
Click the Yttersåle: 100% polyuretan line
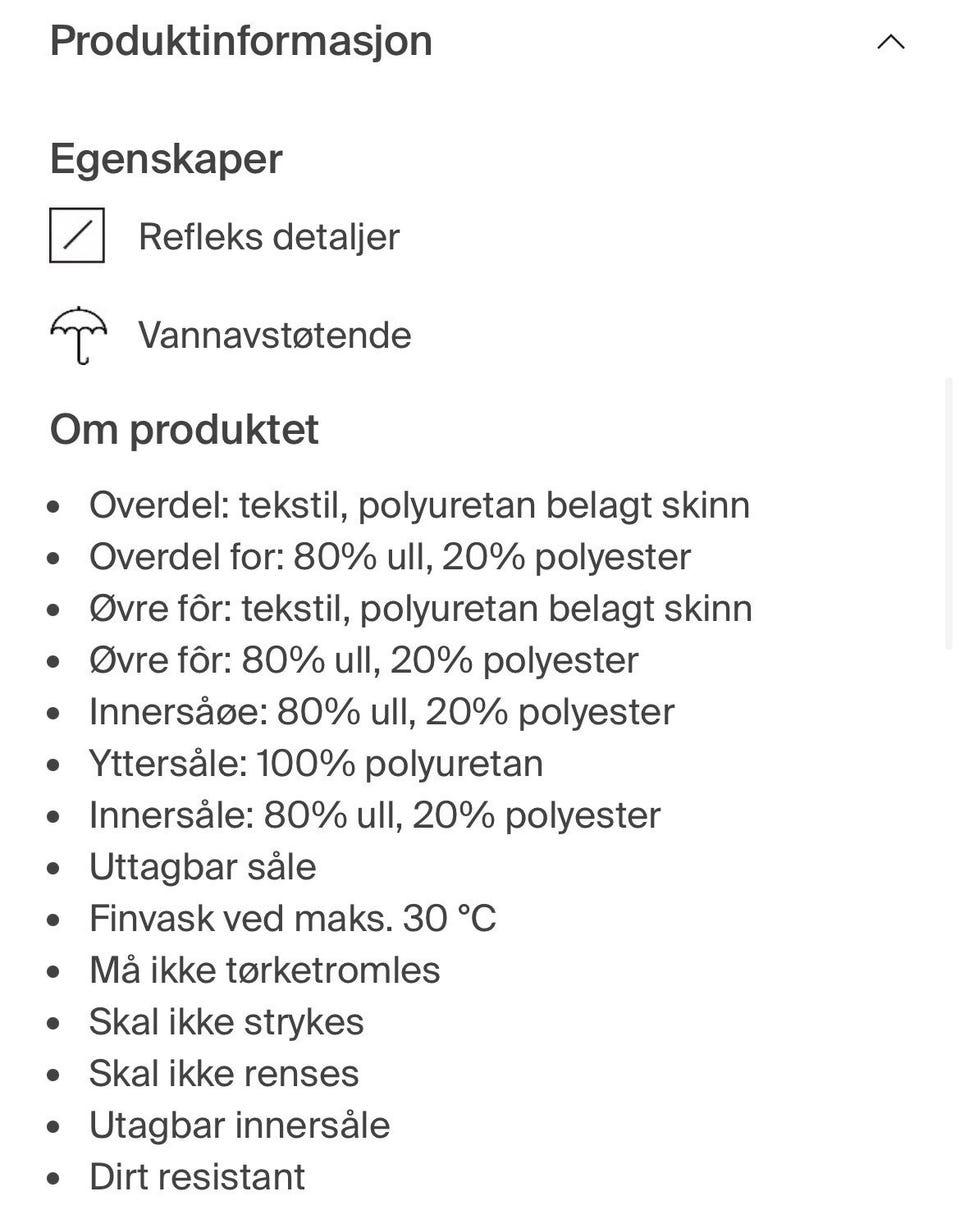(316, 764)
